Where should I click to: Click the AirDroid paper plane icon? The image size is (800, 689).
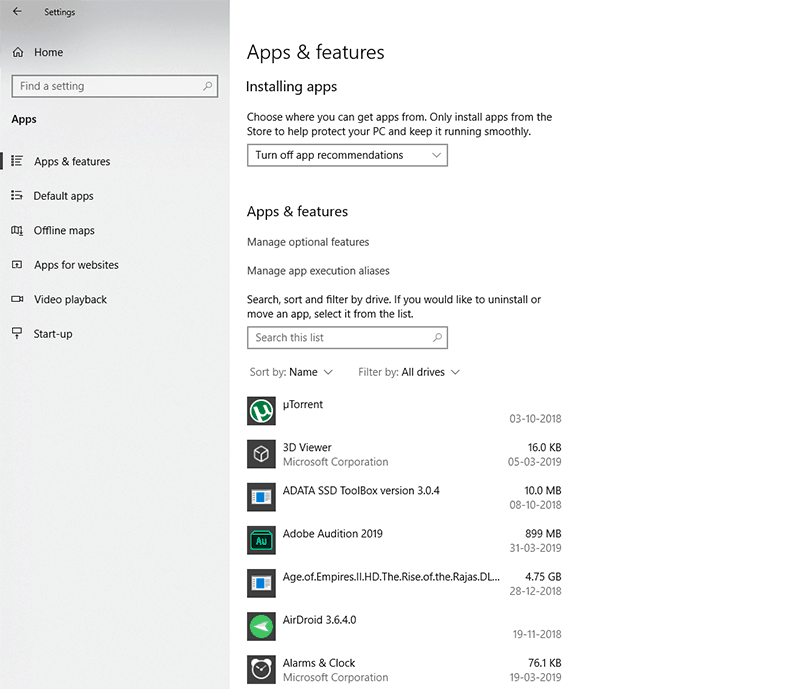261,626
